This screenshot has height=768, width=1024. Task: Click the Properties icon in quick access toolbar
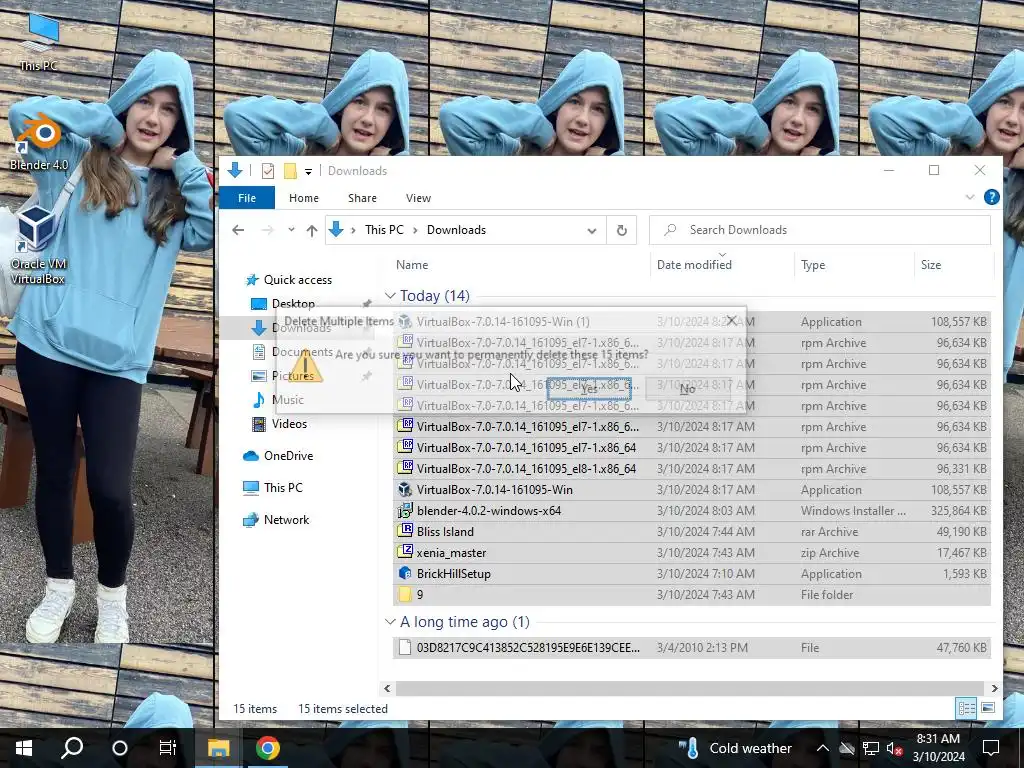click(268, 171)
